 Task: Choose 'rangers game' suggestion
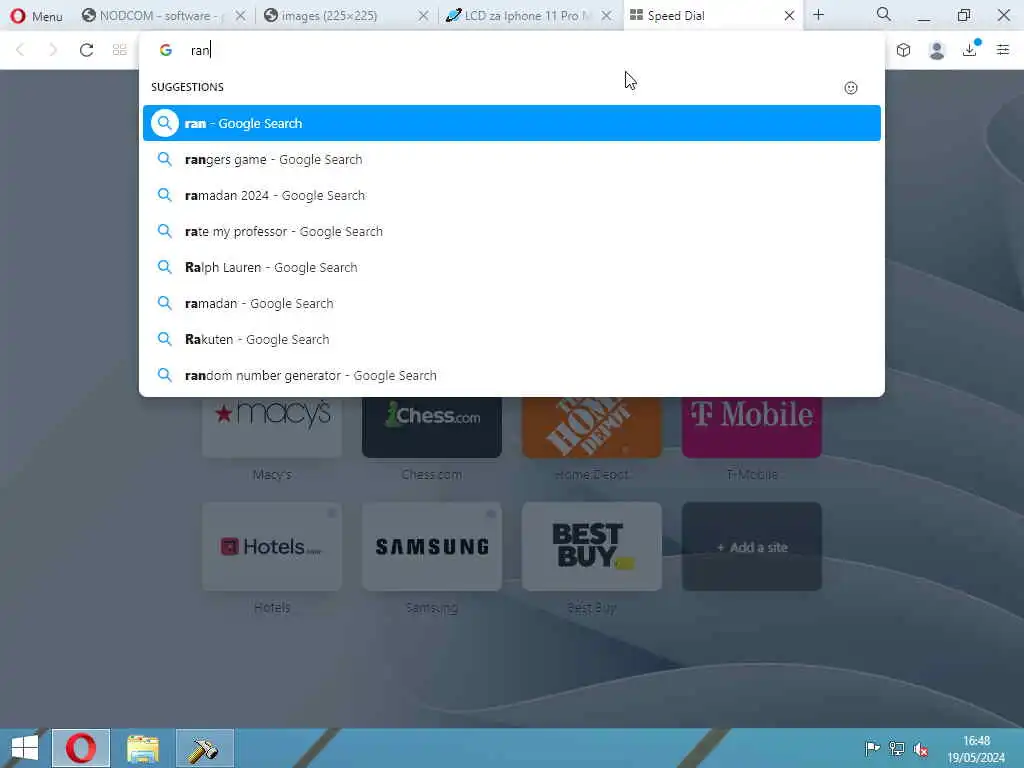(x=511, y=159)
